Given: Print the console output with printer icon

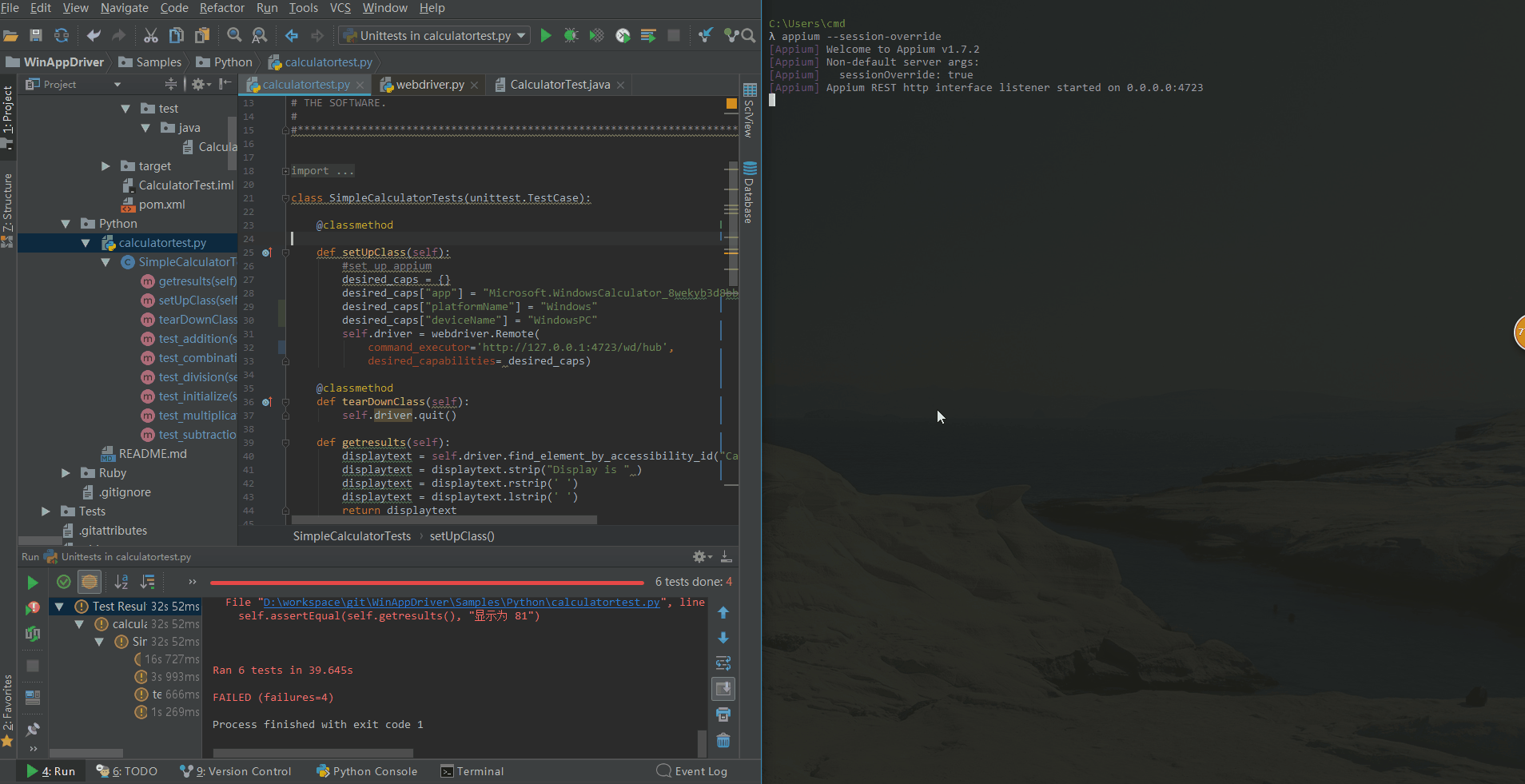Looking at the screenshot, I should pos(723,714).
